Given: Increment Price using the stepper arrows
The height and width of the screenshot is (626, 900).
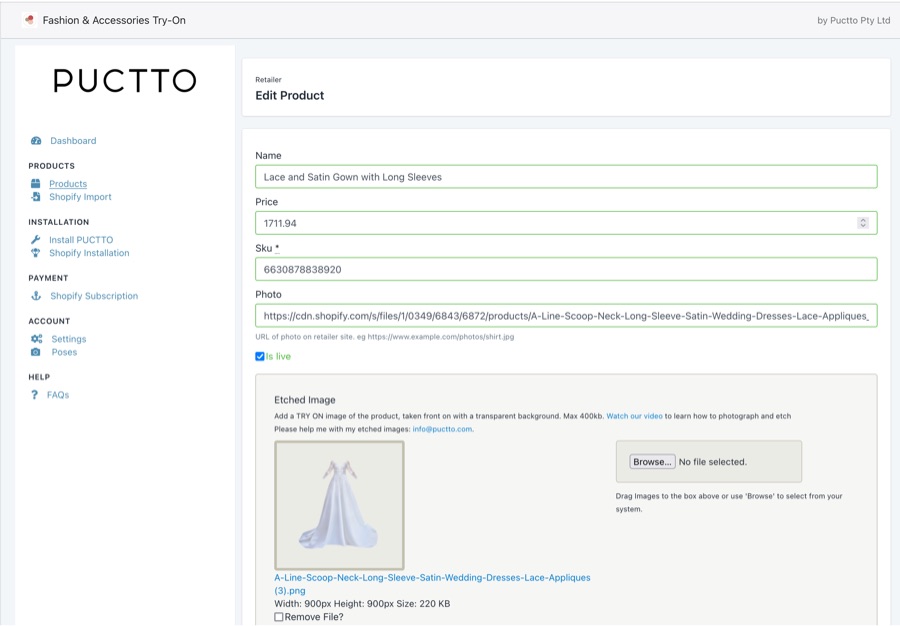Looking at the screenshot, I should pyautogui.click(x=864, y=218).
